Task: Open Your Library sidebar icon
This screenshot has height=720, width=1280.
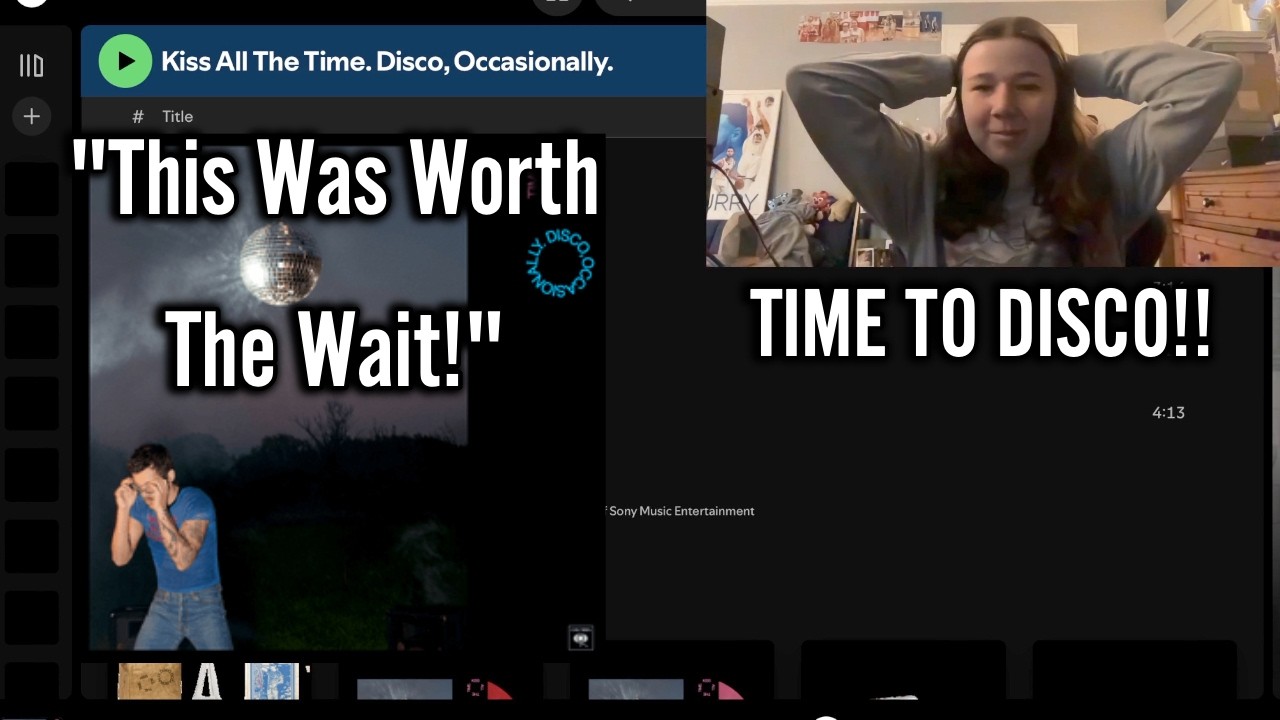Action: pos(32,66)
